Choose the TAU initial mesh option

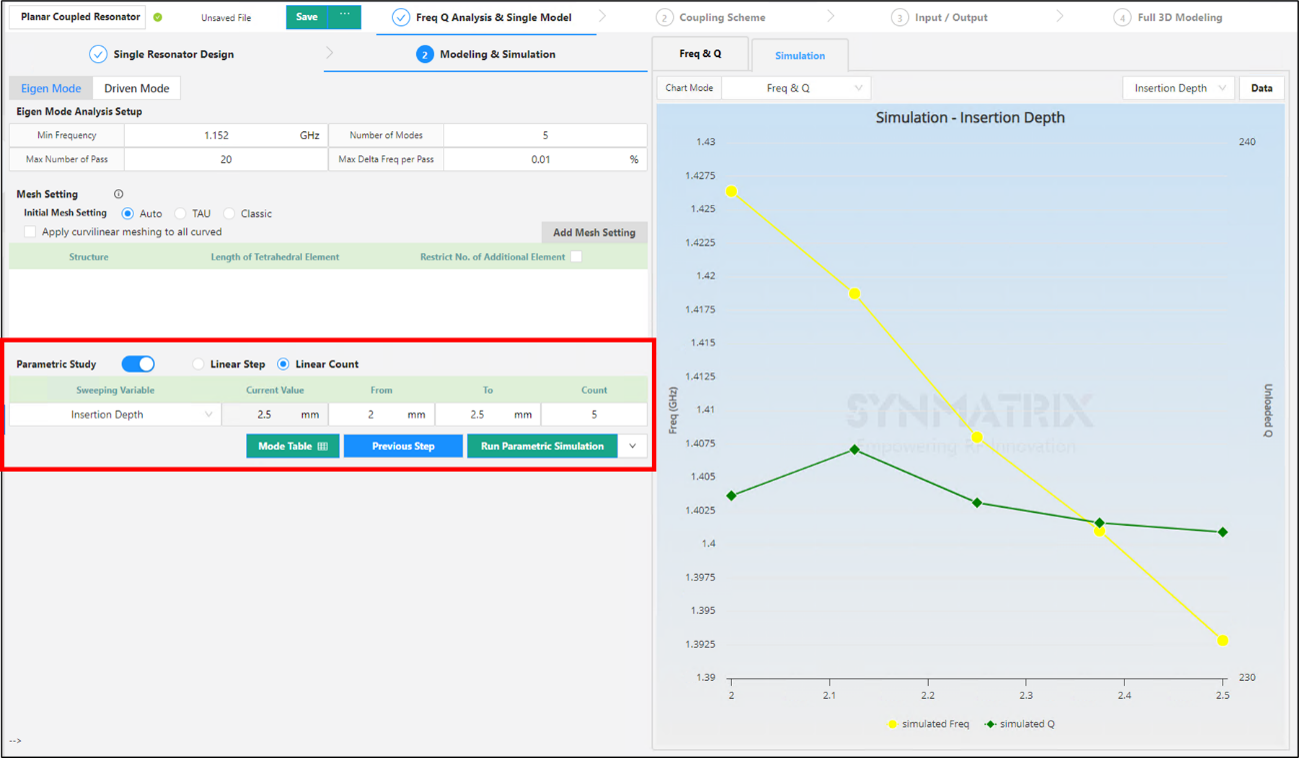coord(180,214)
